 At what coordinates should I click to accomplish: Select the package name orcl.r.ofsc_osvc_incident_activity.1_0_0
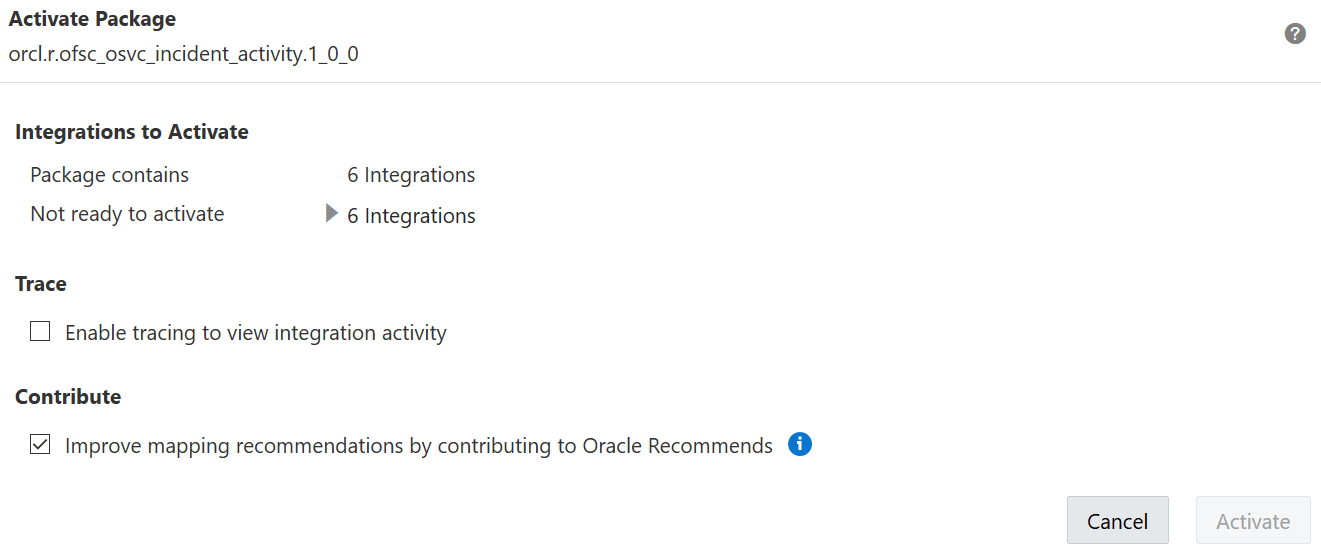(183, 54)
